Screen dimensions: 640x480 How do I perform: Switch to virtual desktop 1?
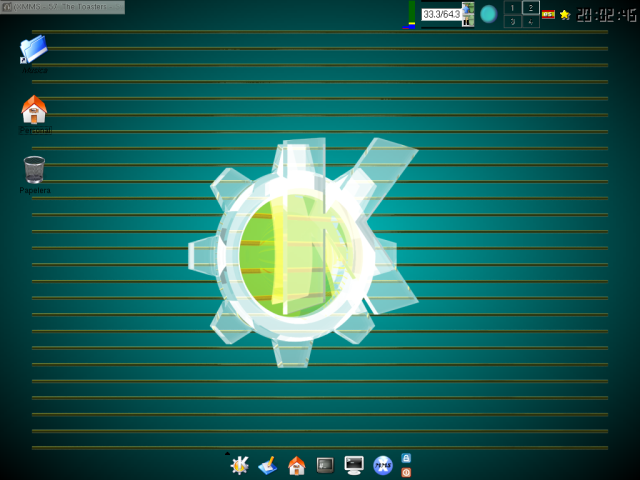pyautogui.click(x=513, y=8)
